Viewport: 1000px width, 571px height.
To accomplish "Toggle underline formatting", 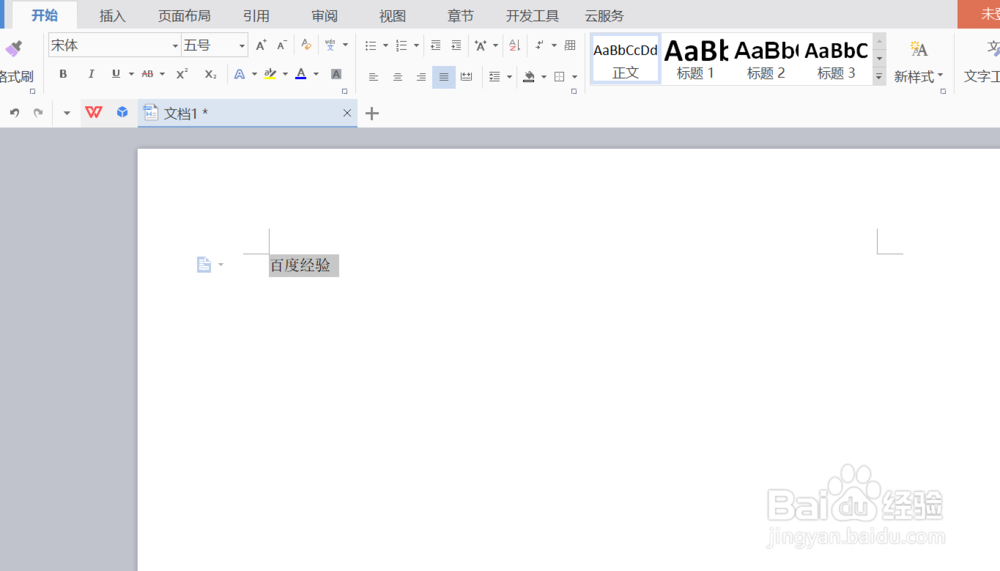I will pos(115,74).
